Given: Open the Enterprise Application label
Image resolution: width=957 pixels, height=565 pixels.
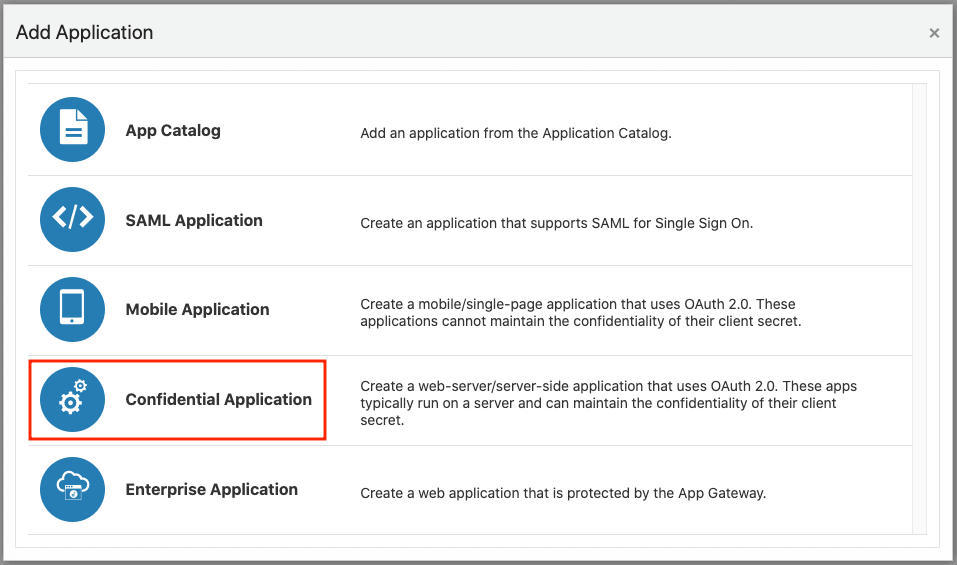Looking at the screenshot, I should click(x=212, y=489).
